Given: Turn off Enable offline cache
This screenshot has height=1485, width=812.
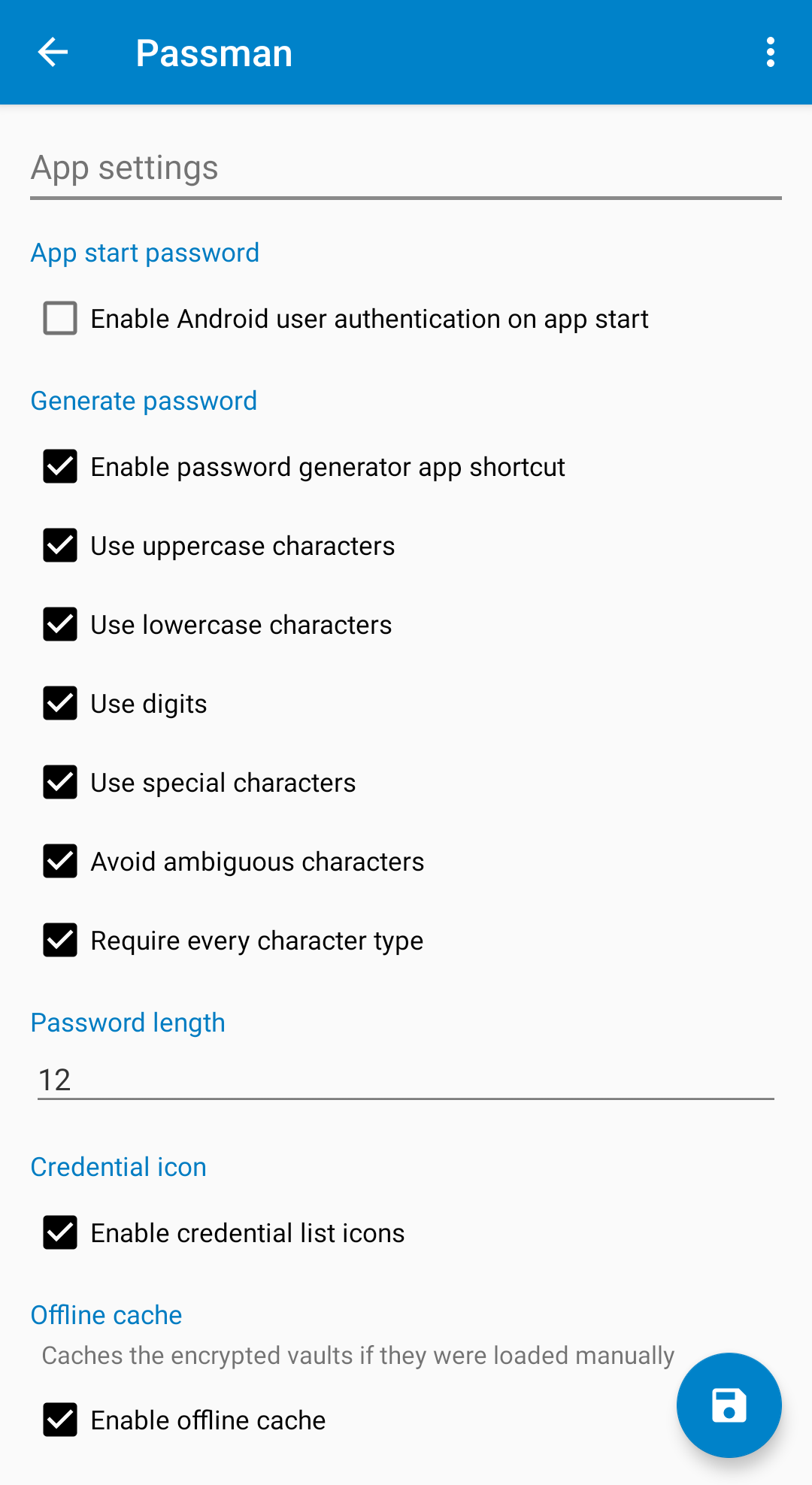Looking at the screenshot, I should tap(60, 1420).
